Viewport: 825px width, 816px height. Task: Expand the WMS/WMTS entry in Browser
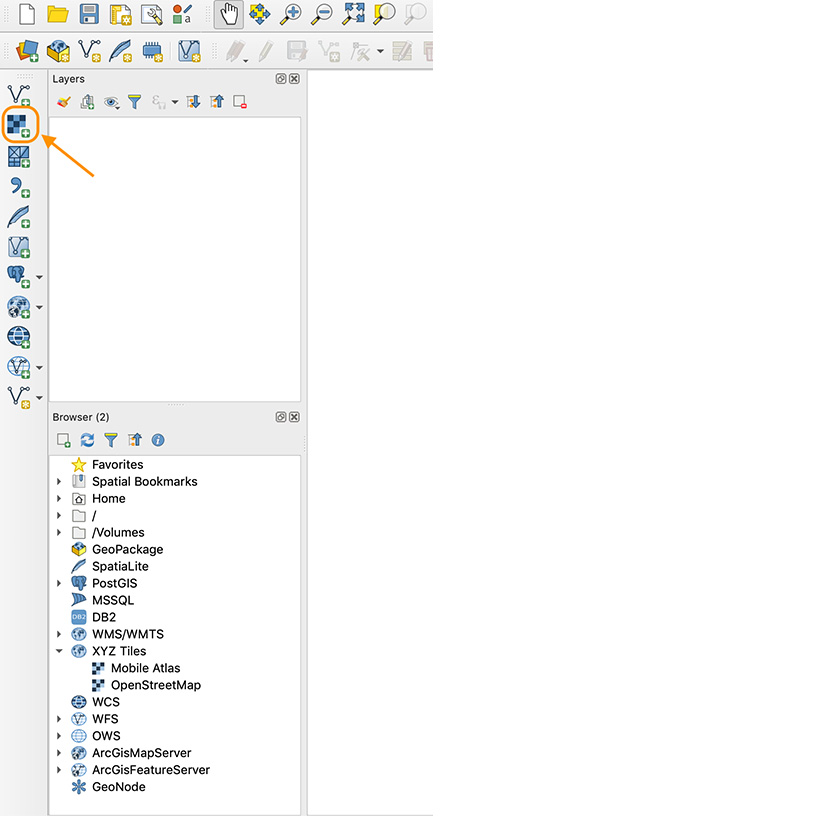(x=58, y=634)
